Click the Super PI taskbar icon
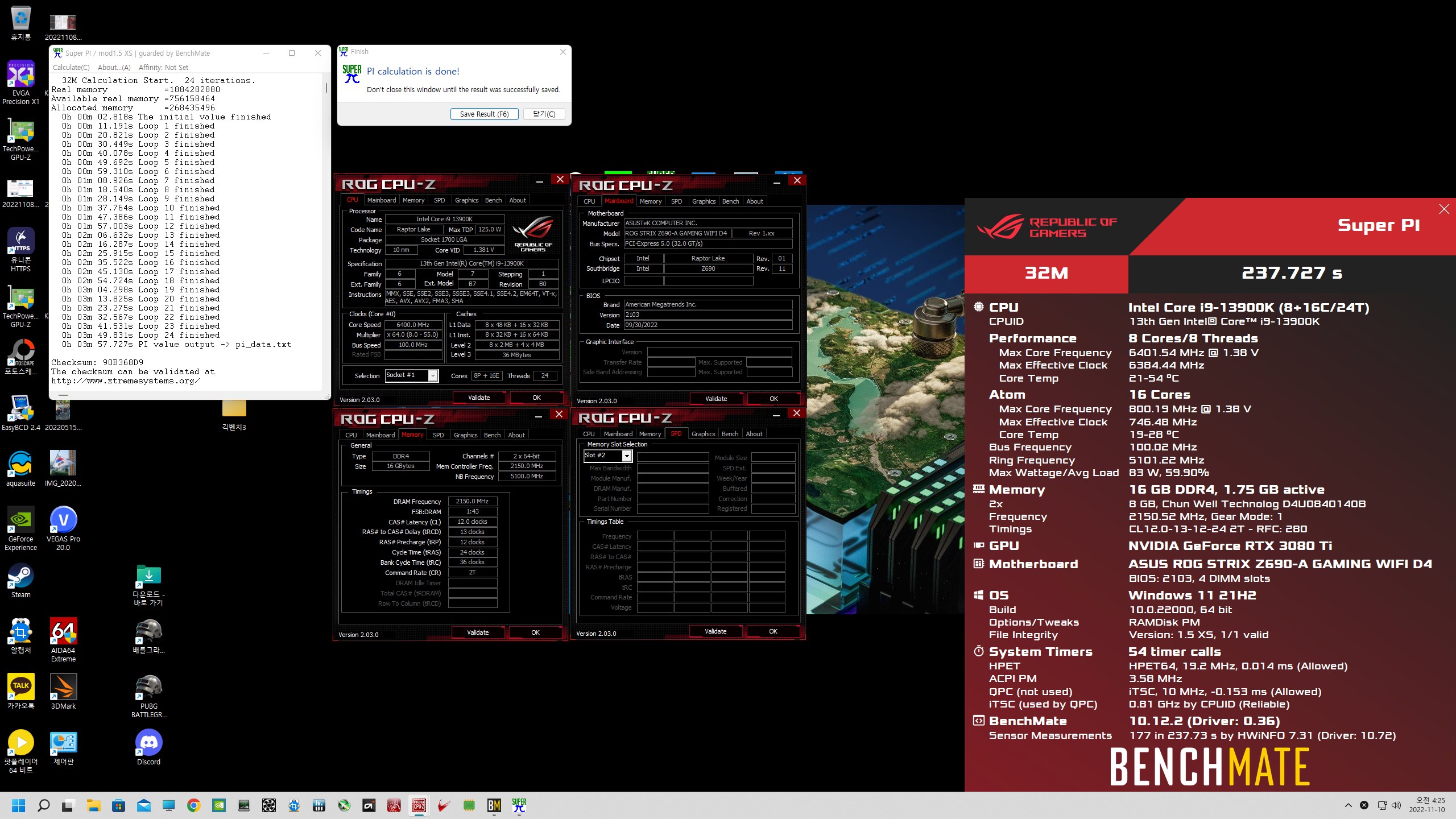 [519, 805]
